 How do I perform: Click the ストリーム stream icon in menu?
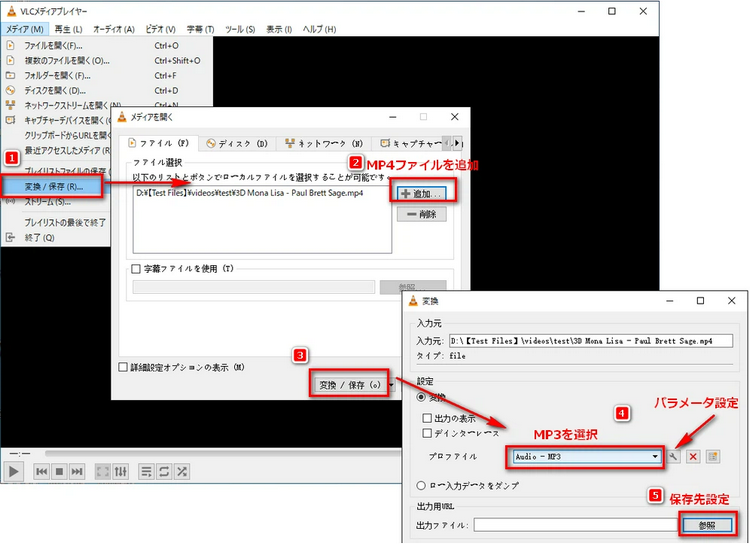tap(11, 201)
